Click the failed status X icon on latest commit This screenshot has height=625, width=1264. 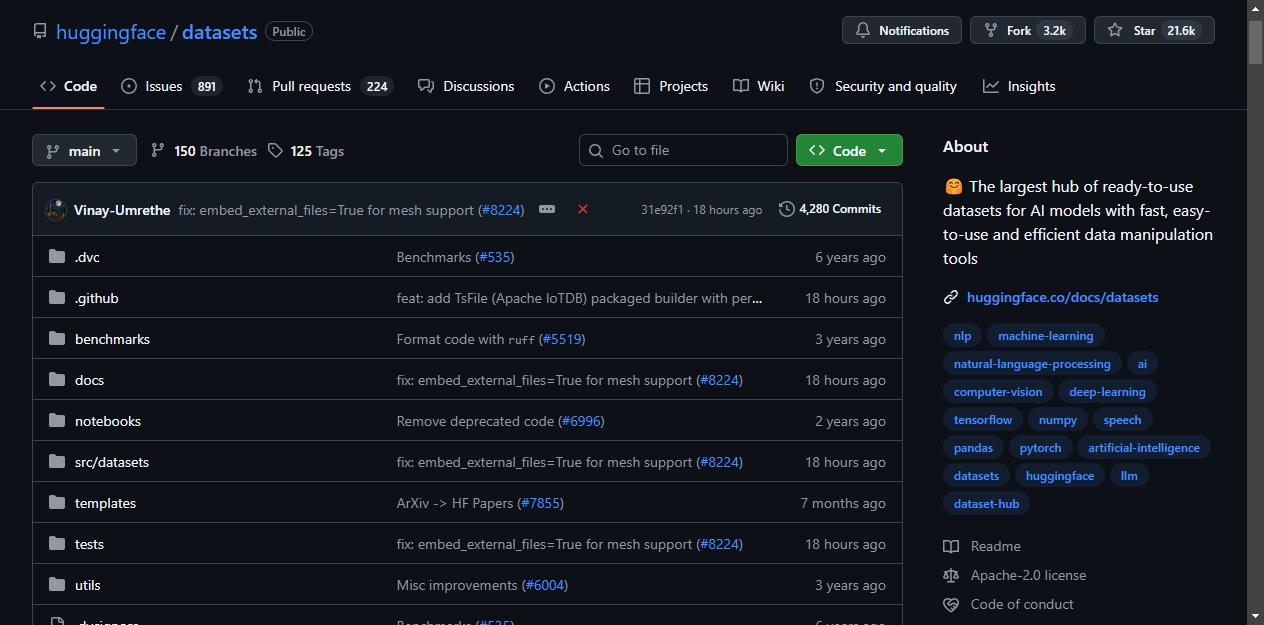click(x=583, y=209)
